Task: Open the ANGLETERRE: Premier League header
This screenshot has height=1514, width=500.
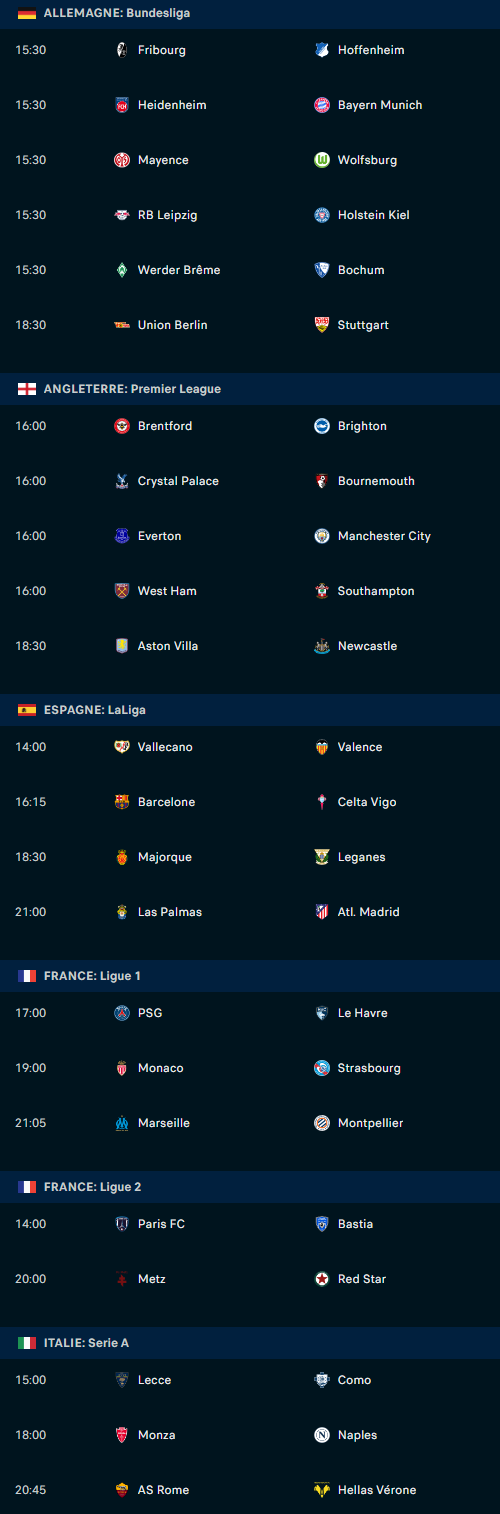Action: tap(250, 389)
